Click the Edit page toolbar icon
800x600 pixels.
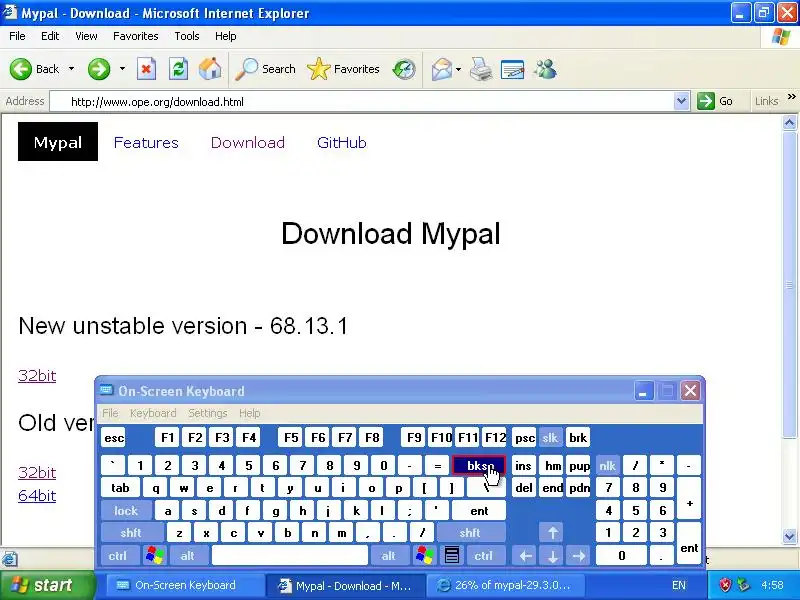513,69
